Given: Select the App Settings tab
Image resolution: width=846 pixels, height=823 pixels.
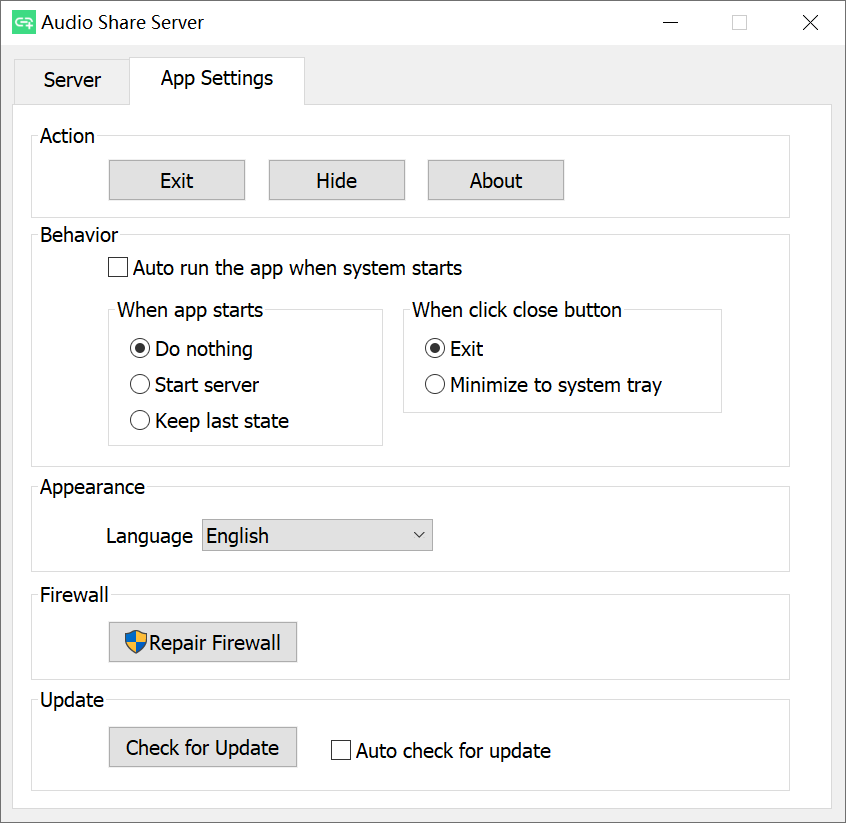Looking at the screenshot, I should pyautogui.click(x=217, y=79).
